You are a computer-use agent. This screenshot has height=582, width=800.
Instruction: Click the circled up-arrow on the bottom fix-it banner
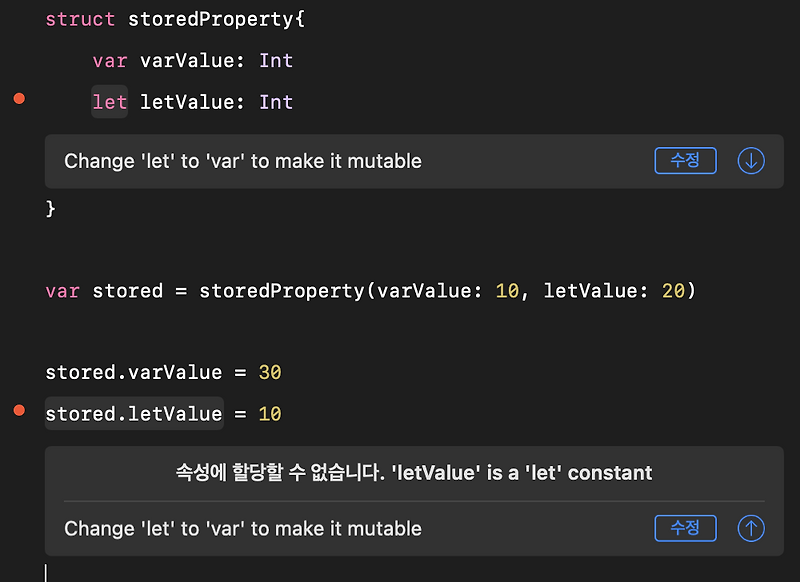(x=751, y=528)
